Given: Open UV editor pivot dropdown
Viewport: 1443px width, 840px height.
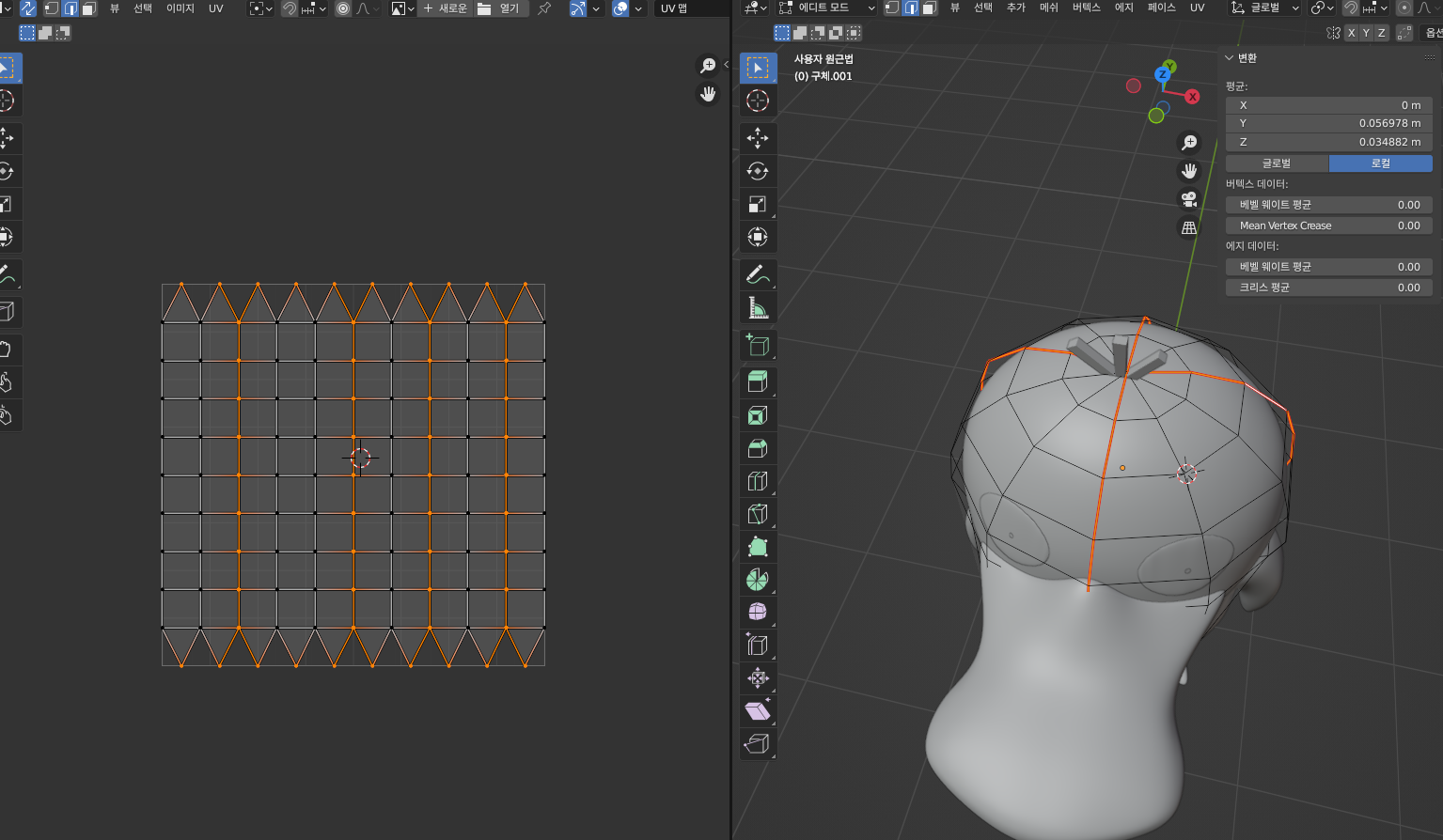Looking at the screenshot, I should click(260, 8).
